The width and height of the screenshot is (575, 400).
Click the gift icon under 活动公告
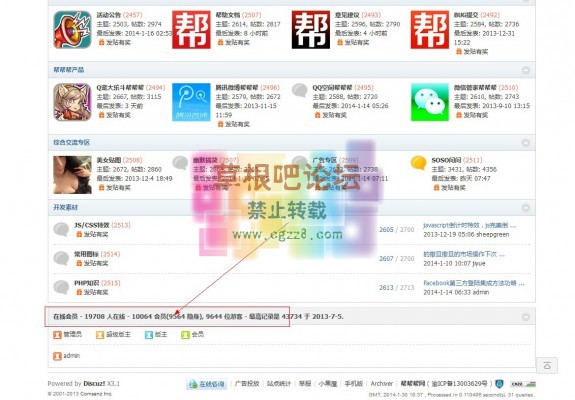tap(102, 43)
